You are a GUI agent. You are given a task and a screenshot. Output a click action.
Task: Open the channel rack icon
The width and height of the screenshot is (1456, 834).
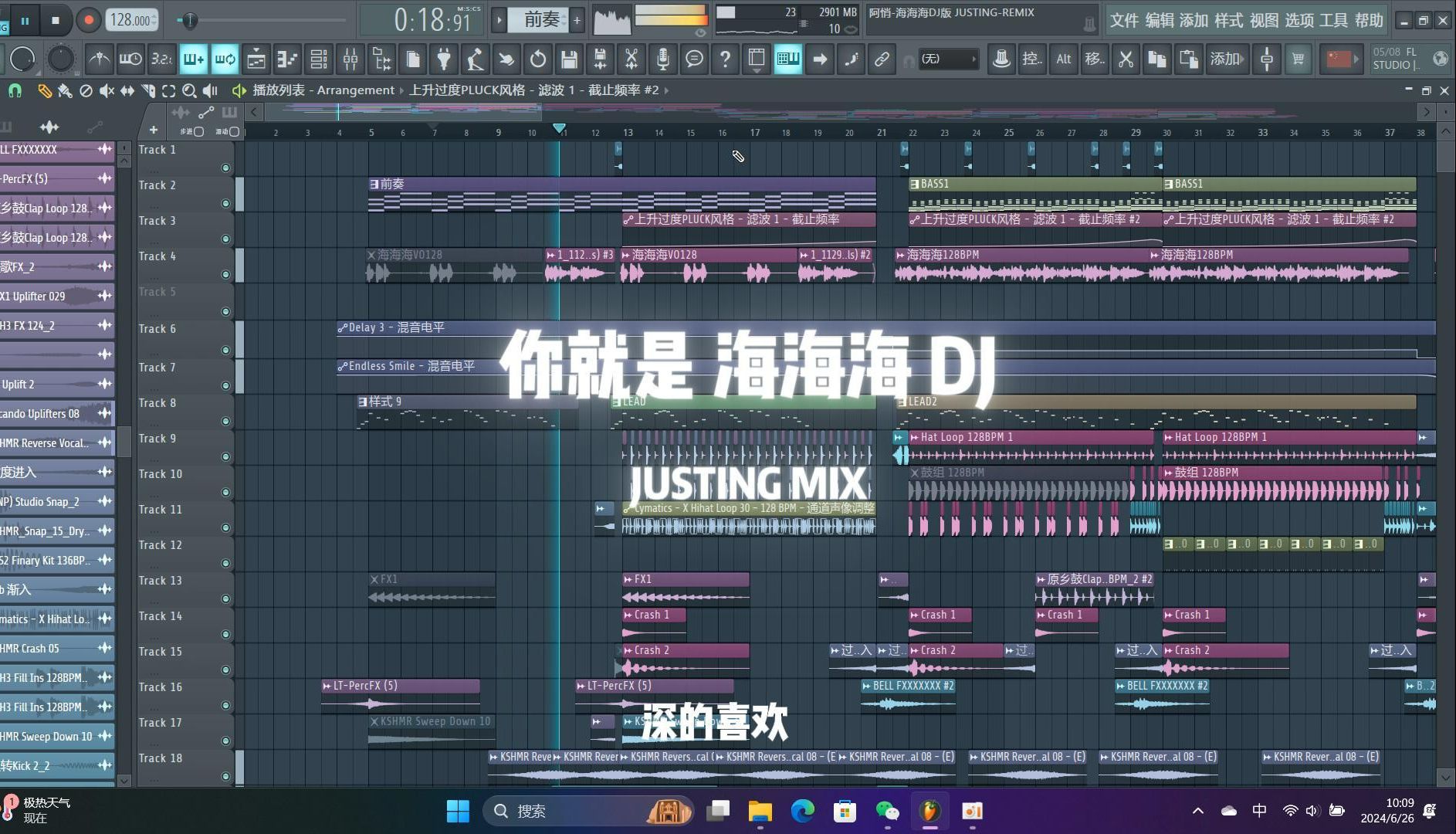pyautogui.click(x=318, y=59)
